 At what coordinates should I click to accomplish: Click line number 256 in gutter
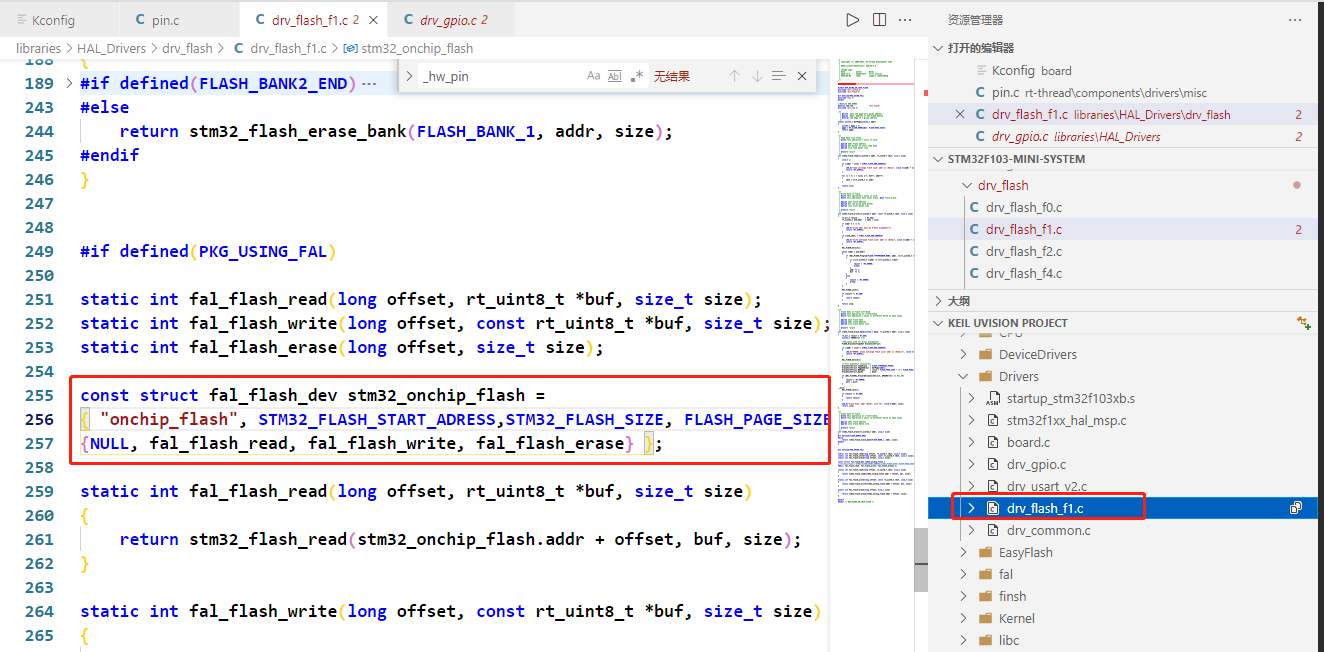(39, 419)
